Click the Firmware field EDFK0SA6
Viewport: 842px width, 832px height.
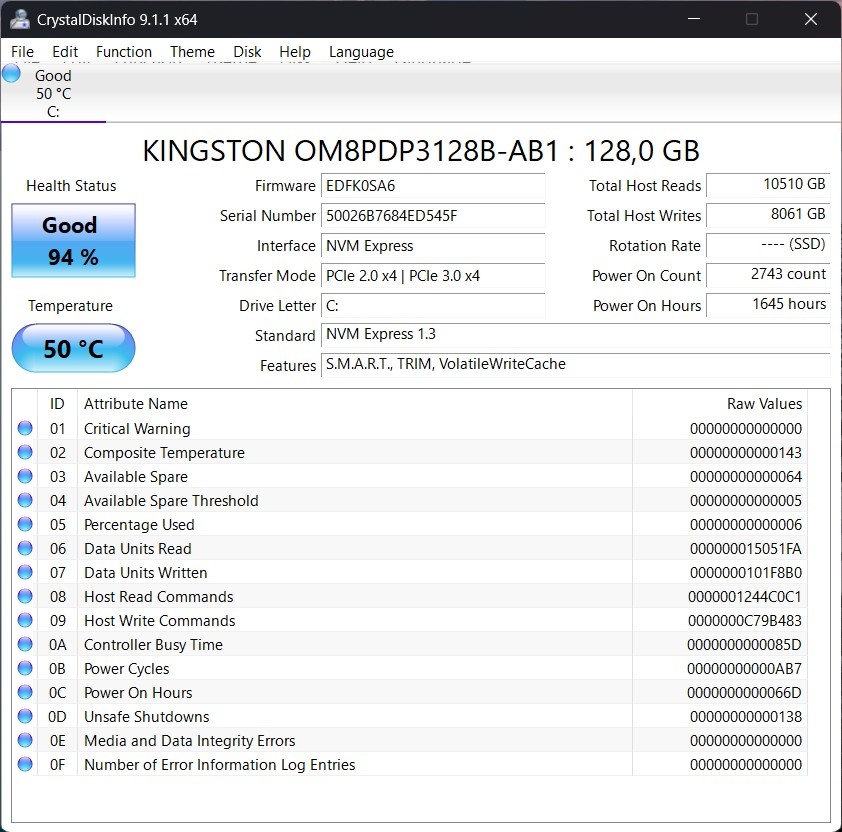click(433, 186)
